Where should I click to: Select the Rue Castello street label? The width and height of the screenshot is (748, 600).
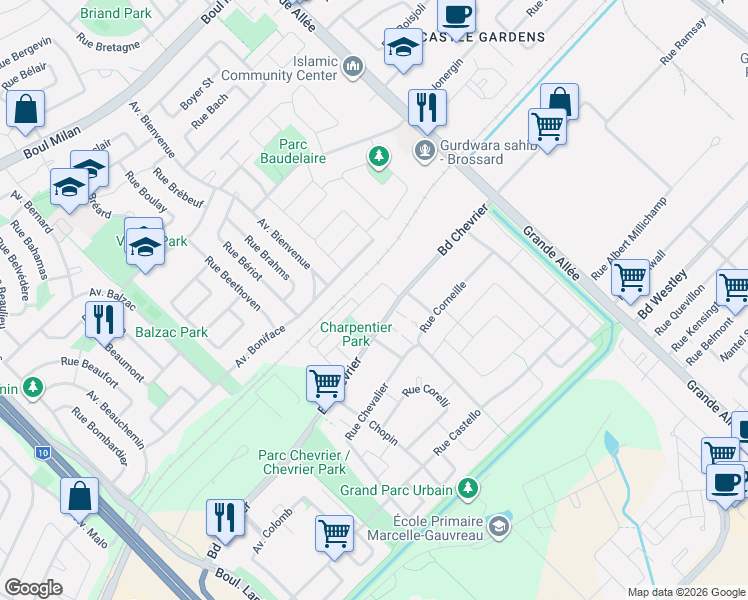point(457,432)
